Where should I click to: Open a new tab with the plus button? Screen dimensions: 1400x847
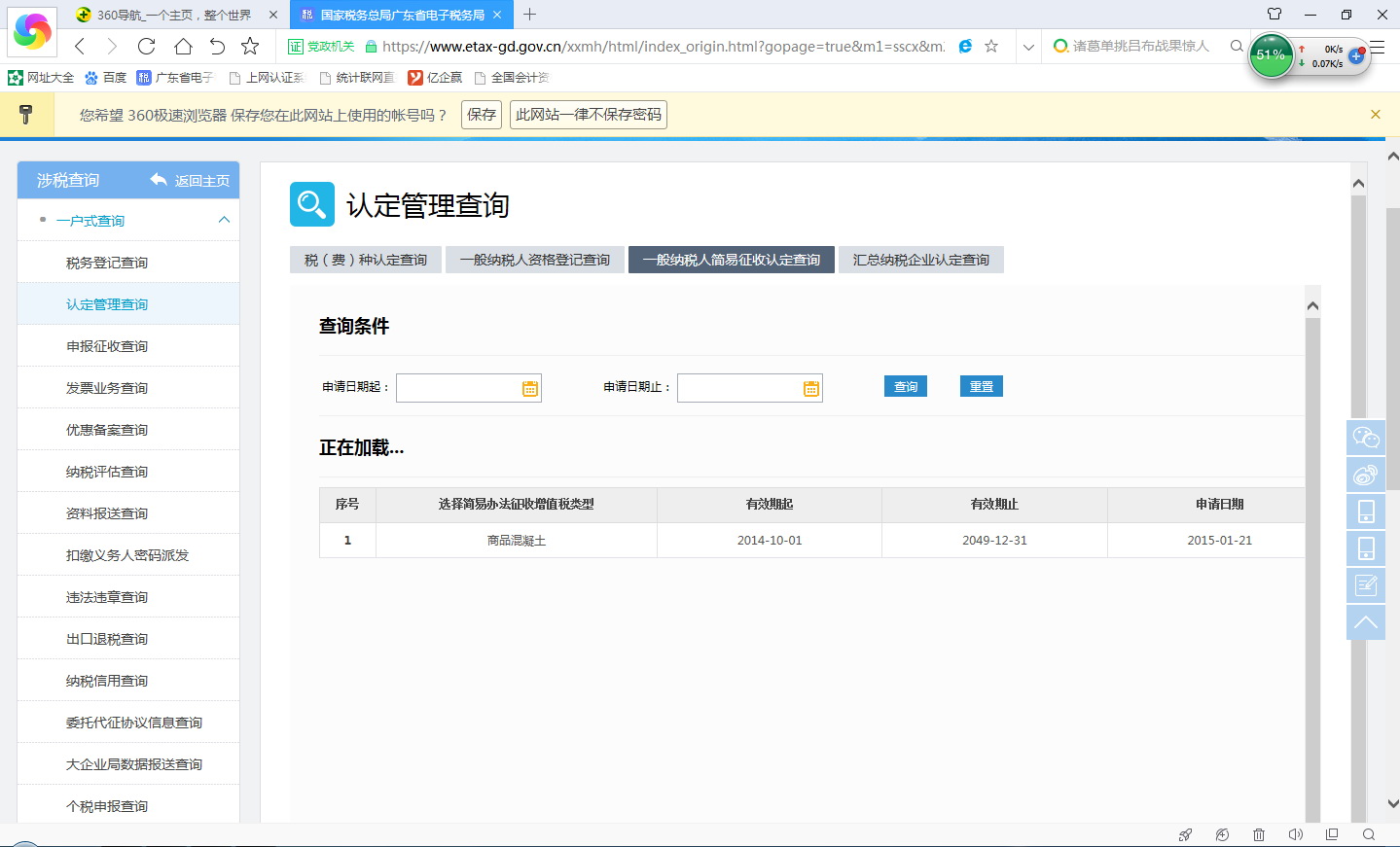[529, 15]
